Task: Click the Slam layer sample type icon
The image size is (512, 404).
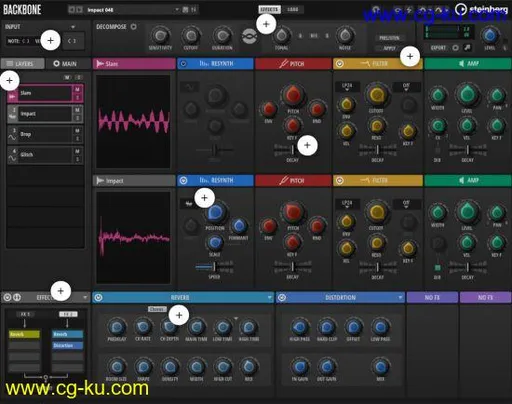Action: coord(12,96)
